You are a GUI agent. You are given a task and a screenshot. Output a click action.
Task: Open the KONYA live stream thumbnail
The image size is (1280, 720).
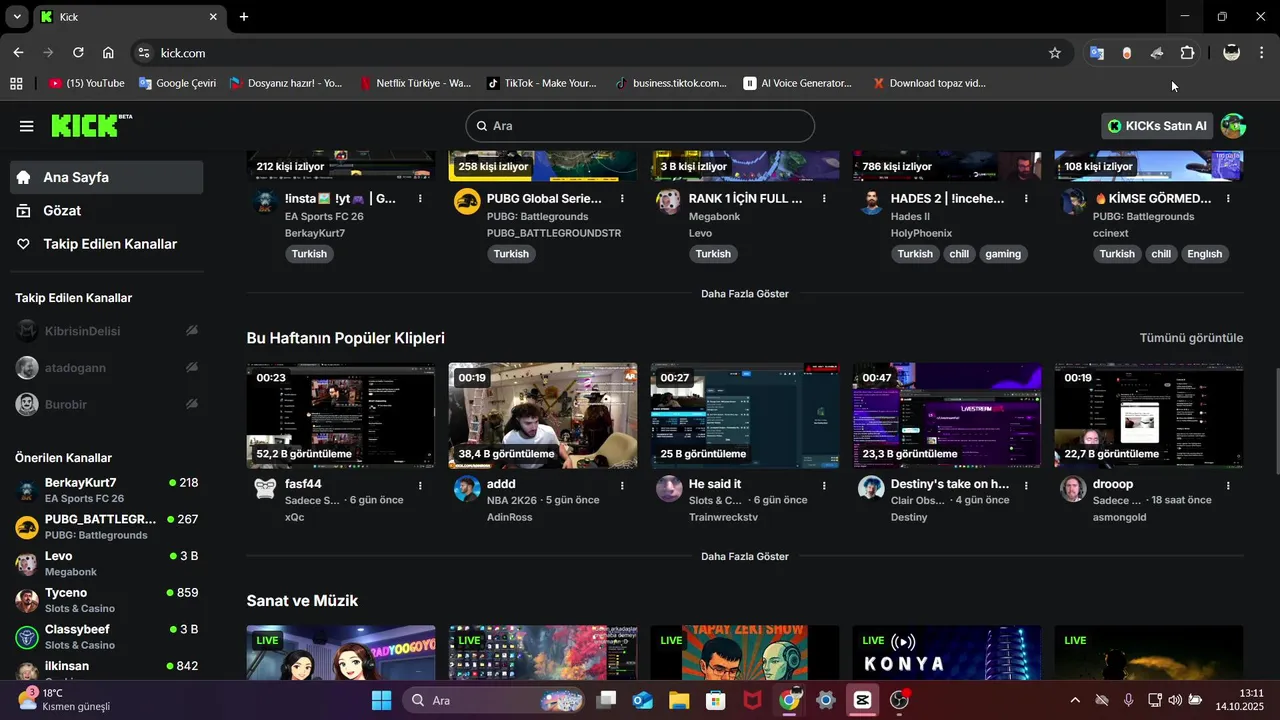(x=947, y=653)
